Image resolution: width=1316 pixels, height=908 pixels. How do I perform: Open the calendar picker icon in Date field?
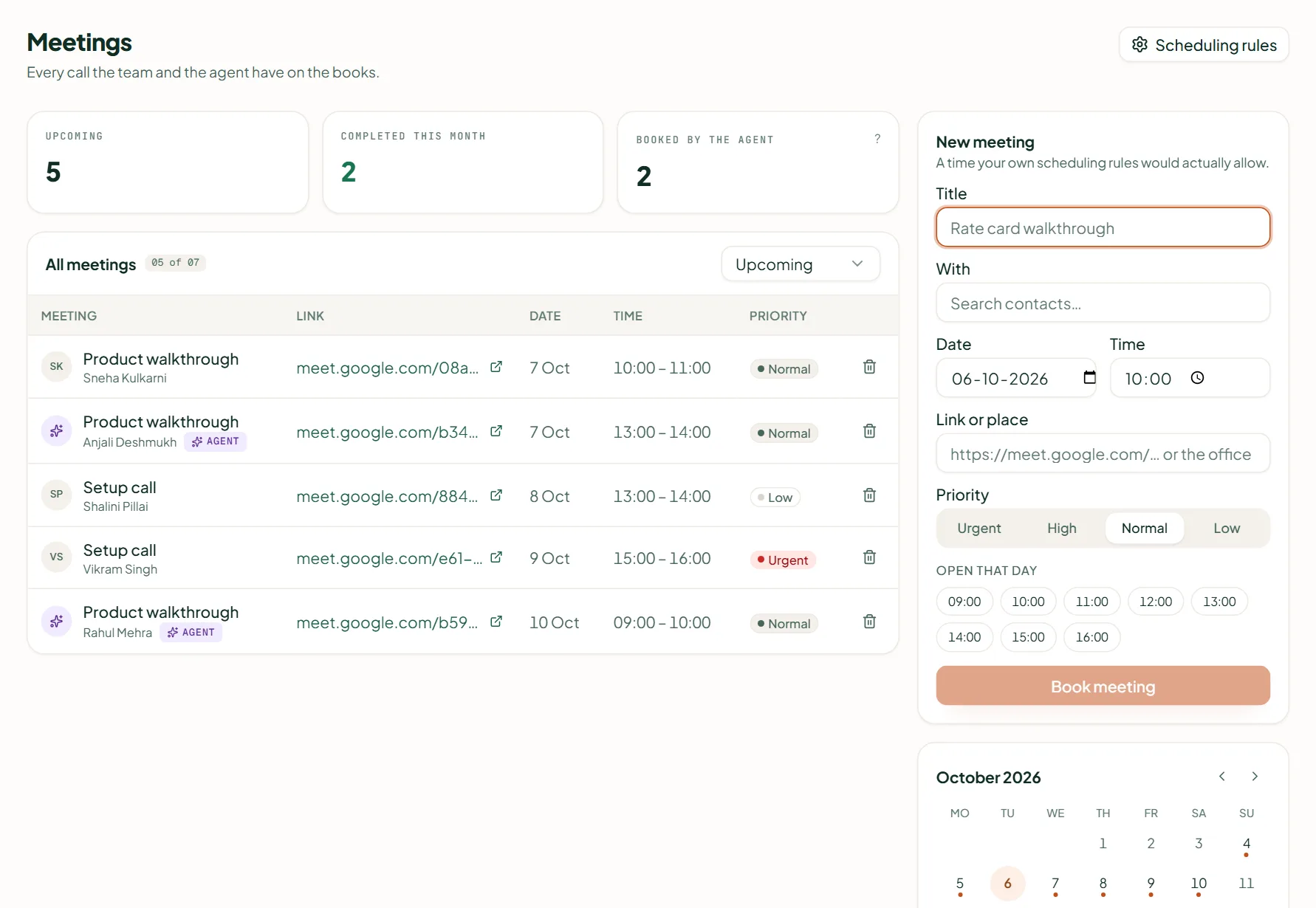pos(1089,378)
